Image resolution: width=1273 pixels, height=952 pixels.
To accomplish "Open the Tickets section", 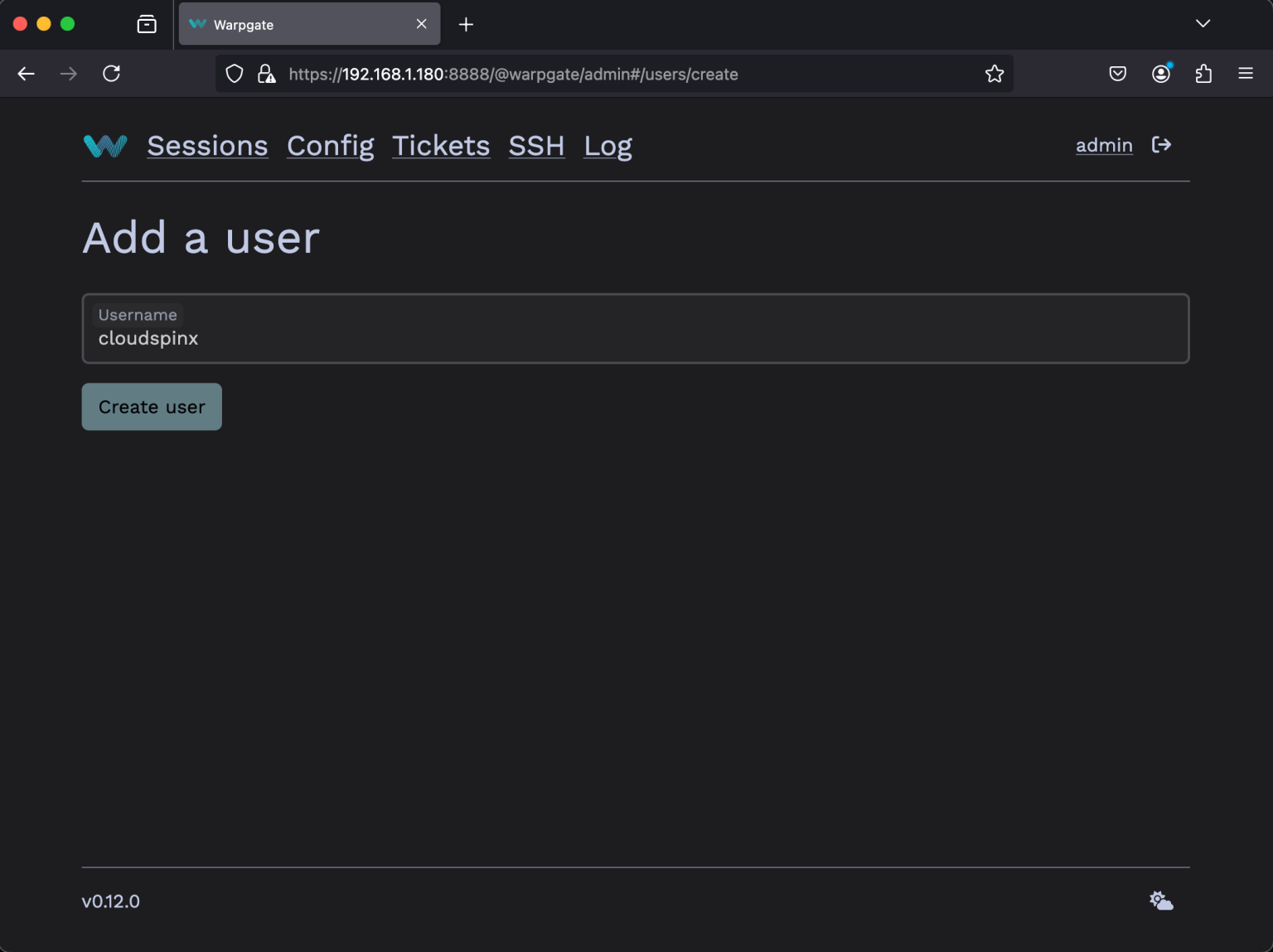I will [x=440, y=146].
